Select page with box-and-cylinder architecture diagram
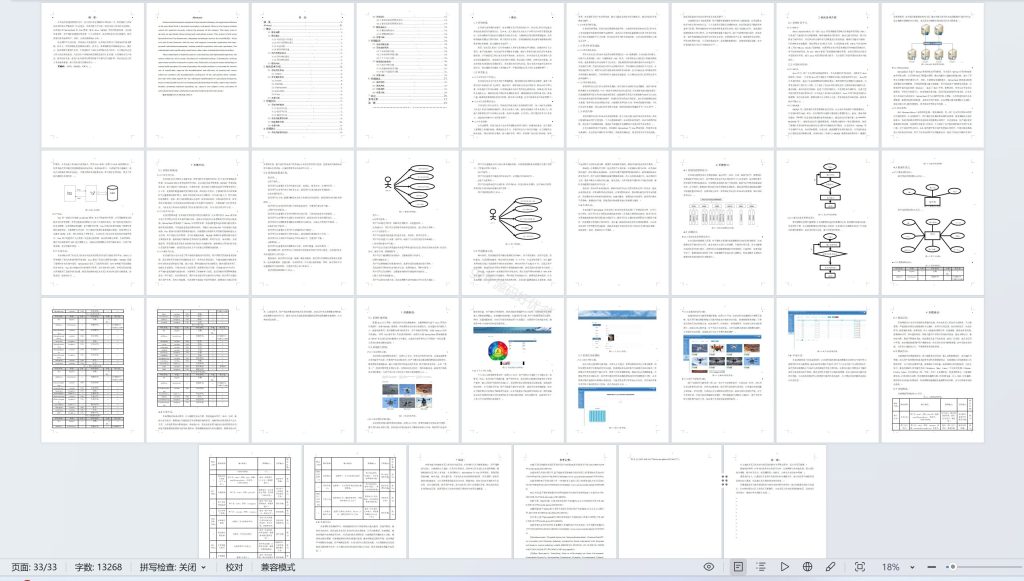 93,223
